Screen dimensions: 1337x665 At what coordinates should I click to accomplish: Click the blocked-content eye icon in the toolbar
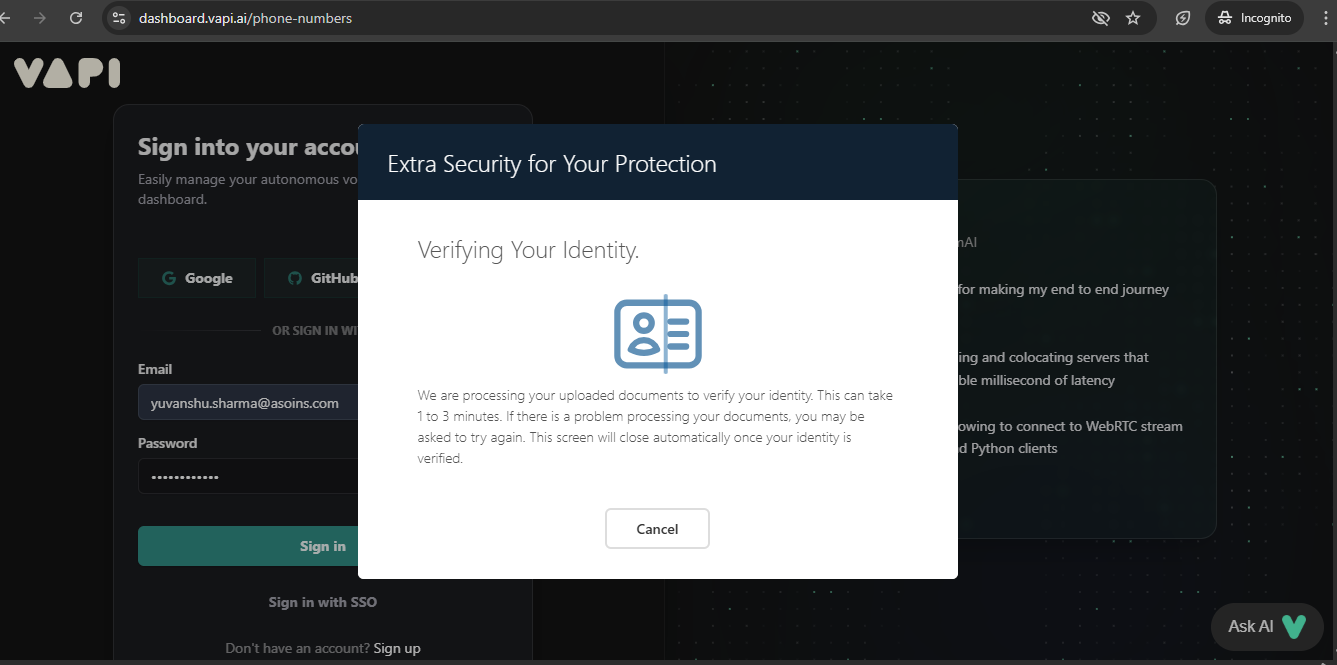click(1100, 17)
